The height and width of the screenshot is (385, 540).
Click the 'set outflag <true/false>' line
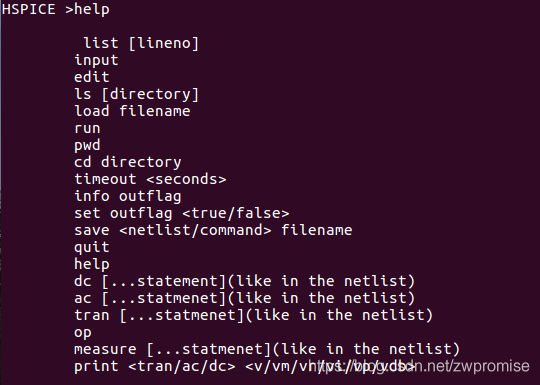[x=182, y=213]
